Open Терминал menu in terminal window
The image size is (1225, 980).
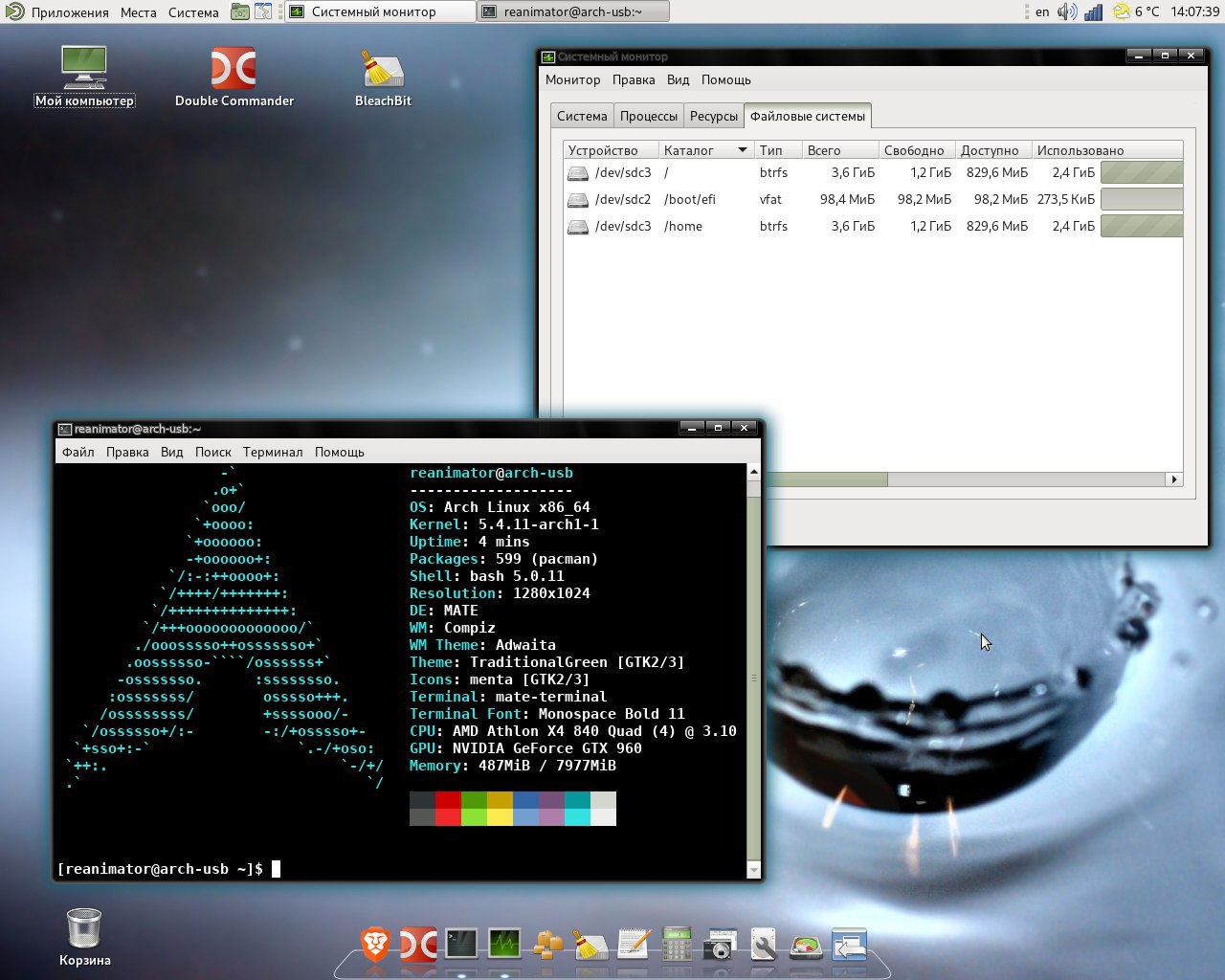point(273,452)
